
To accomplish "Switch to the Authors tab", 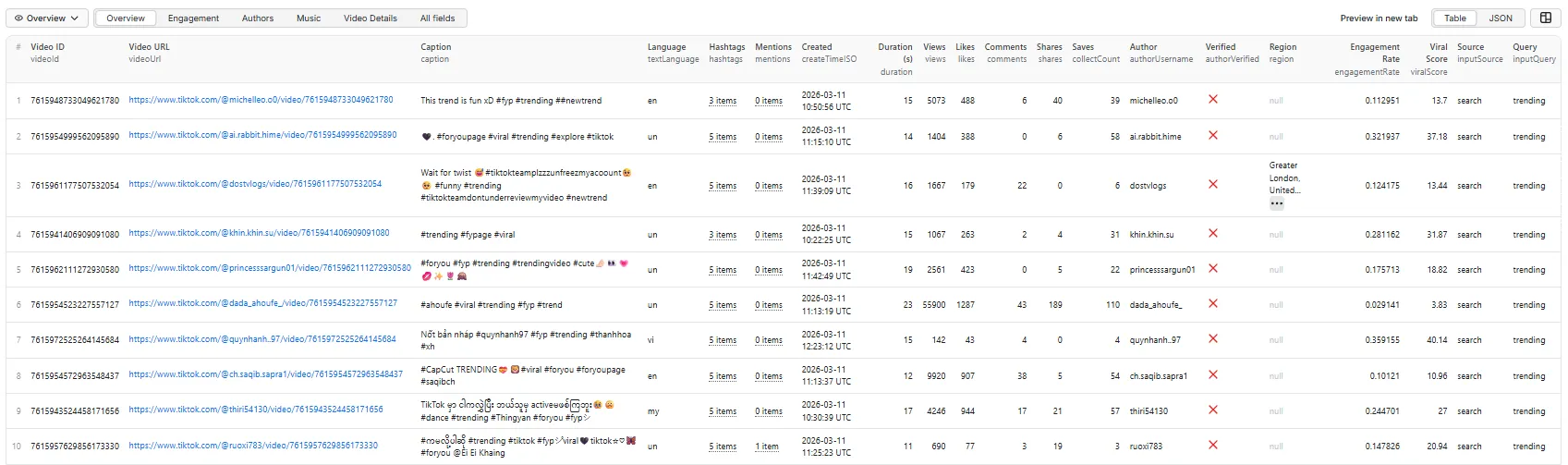I will 258,18.
